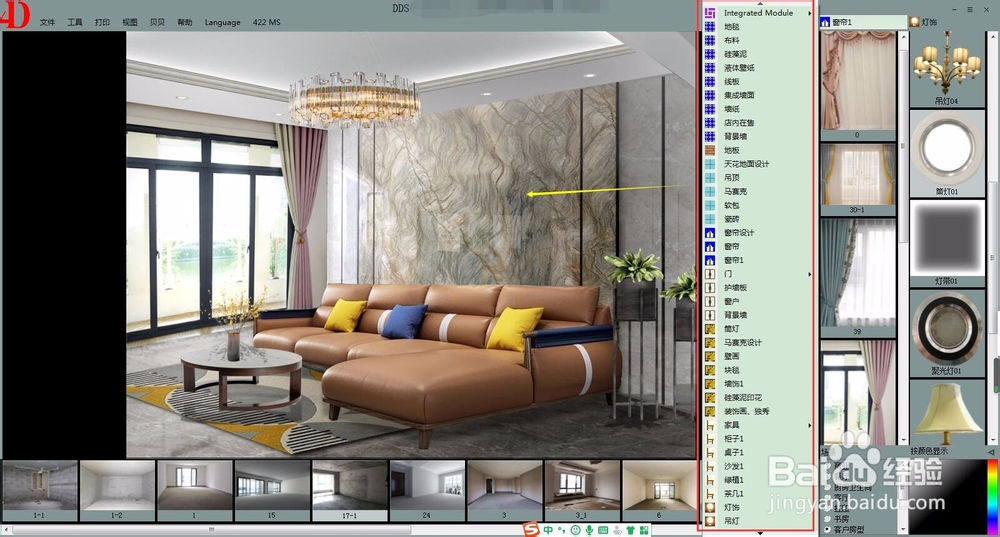This screenshot has width=1000, height=537.
Task: Click the 天花地面设计 tile icon
Action: pyautogui.click(x=710, y=164)
